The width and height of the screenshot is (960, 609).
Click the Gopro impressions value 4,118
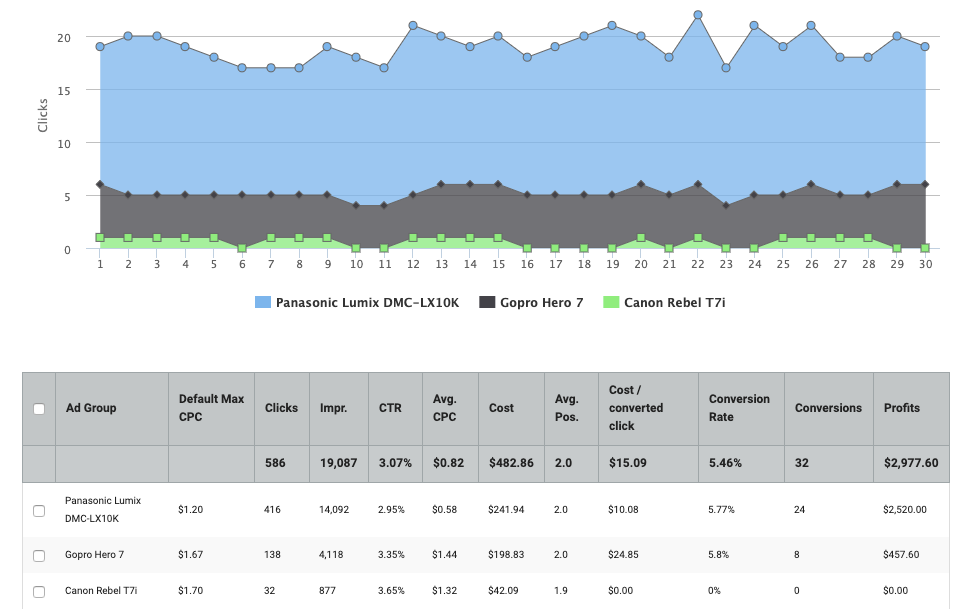pyautogui.click(x=331, y=555)
